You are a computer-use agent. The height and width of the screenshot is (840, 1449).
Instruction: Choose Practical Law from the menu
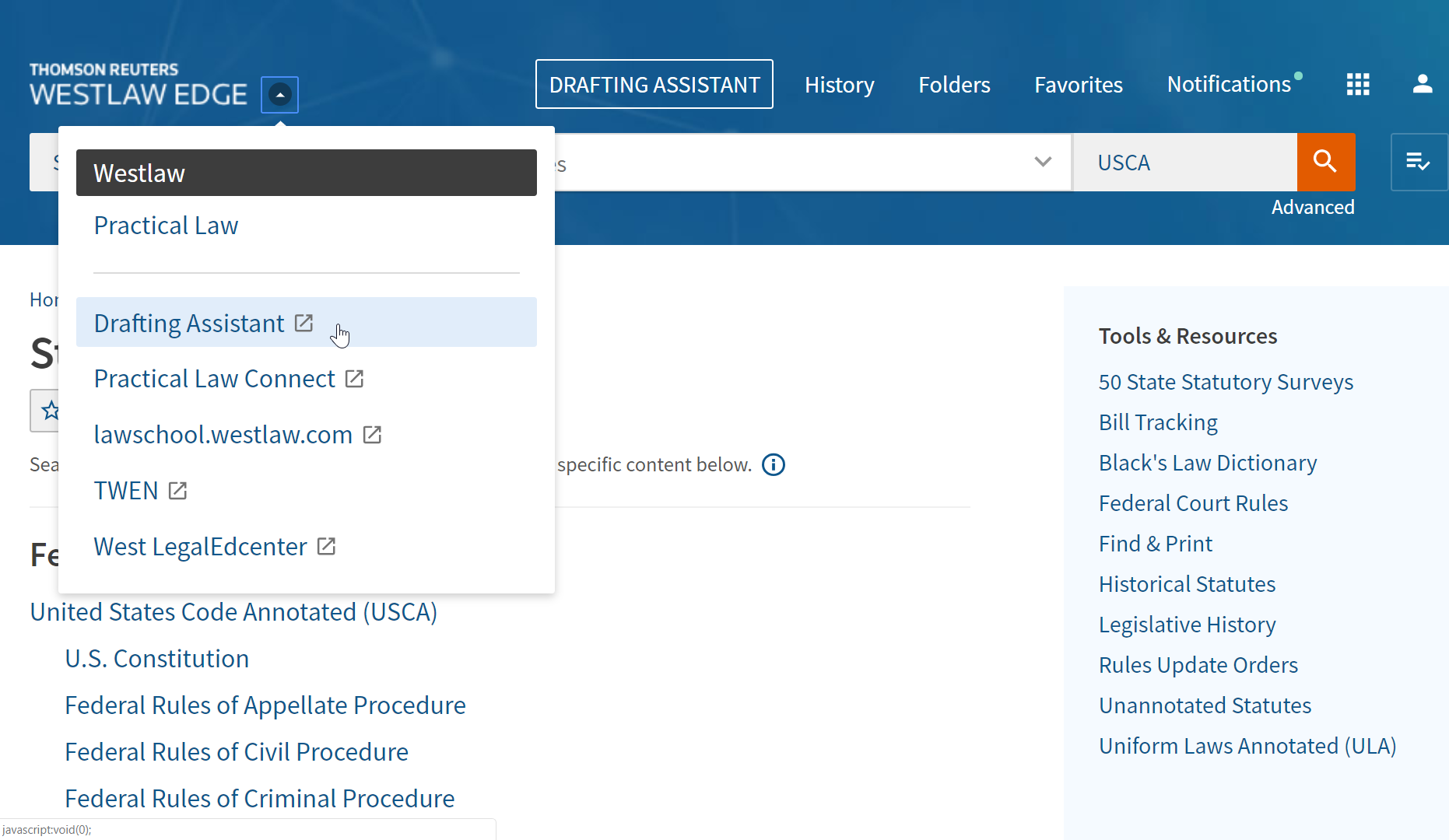(x=166, y=226)
